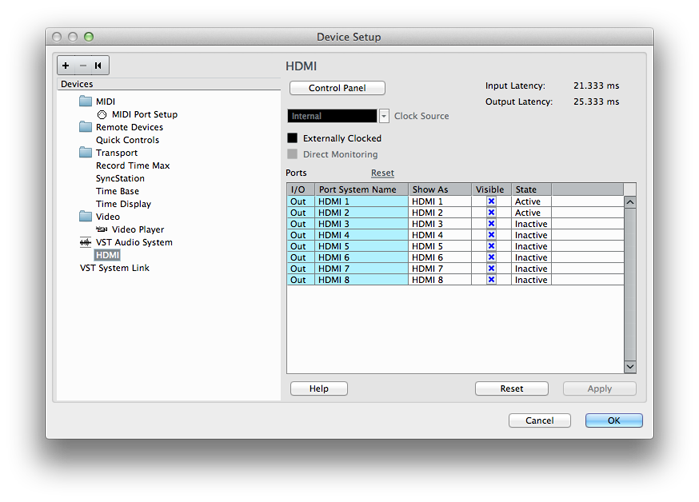699x502 pixels.
Task: Click the Inactive state of HDMI 4
Action: (x=531, y=235)
